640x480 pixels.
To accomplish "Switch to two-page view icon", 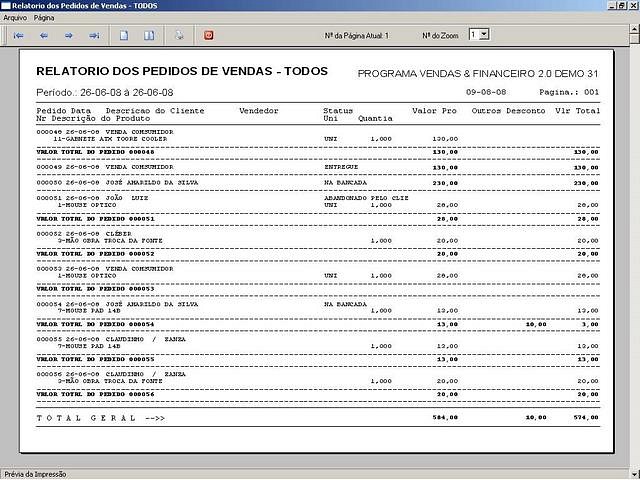I will (149, 35).
